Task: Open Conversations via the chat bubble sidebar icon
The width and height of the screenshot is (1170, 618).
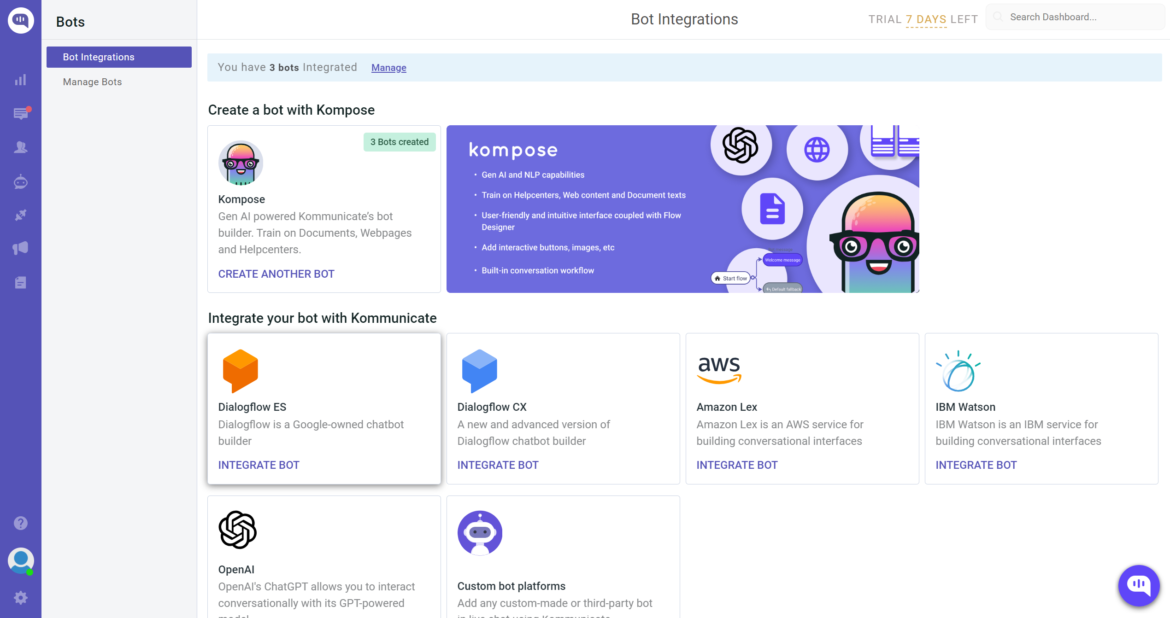Action: point(20,113)
